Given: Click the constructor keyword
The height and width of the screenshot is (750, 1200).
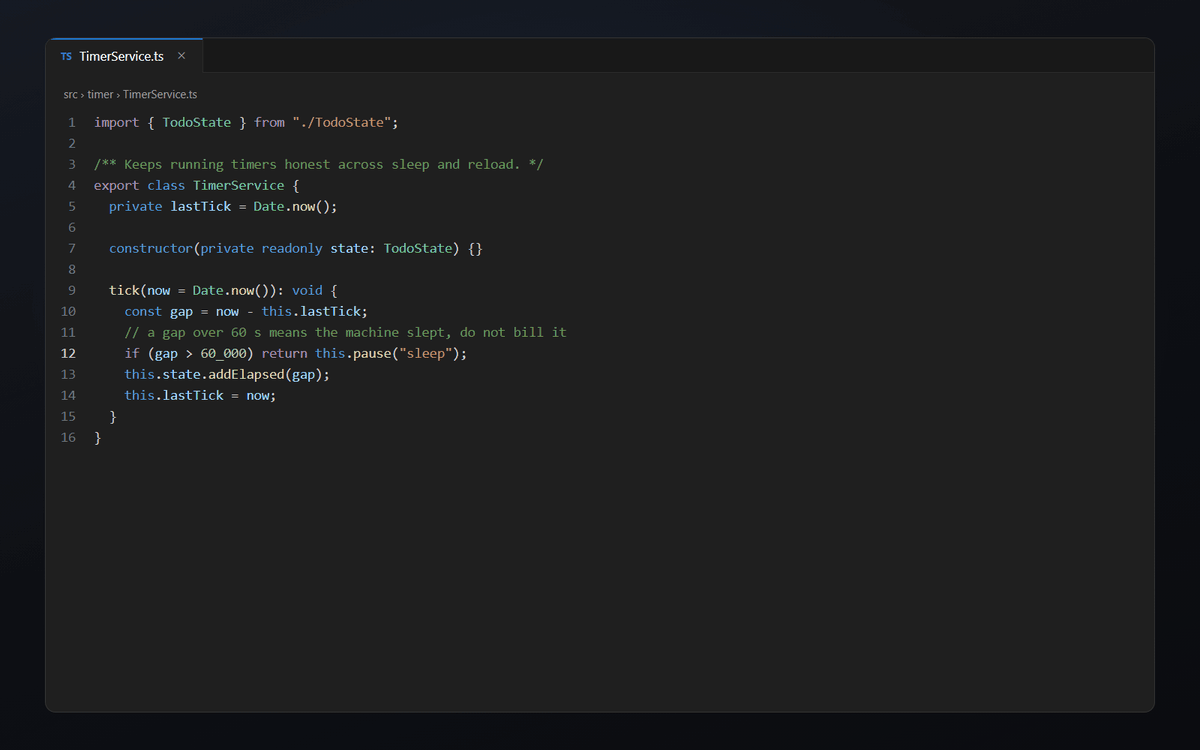Looking at the screenshot, I should tap(151, 248).
